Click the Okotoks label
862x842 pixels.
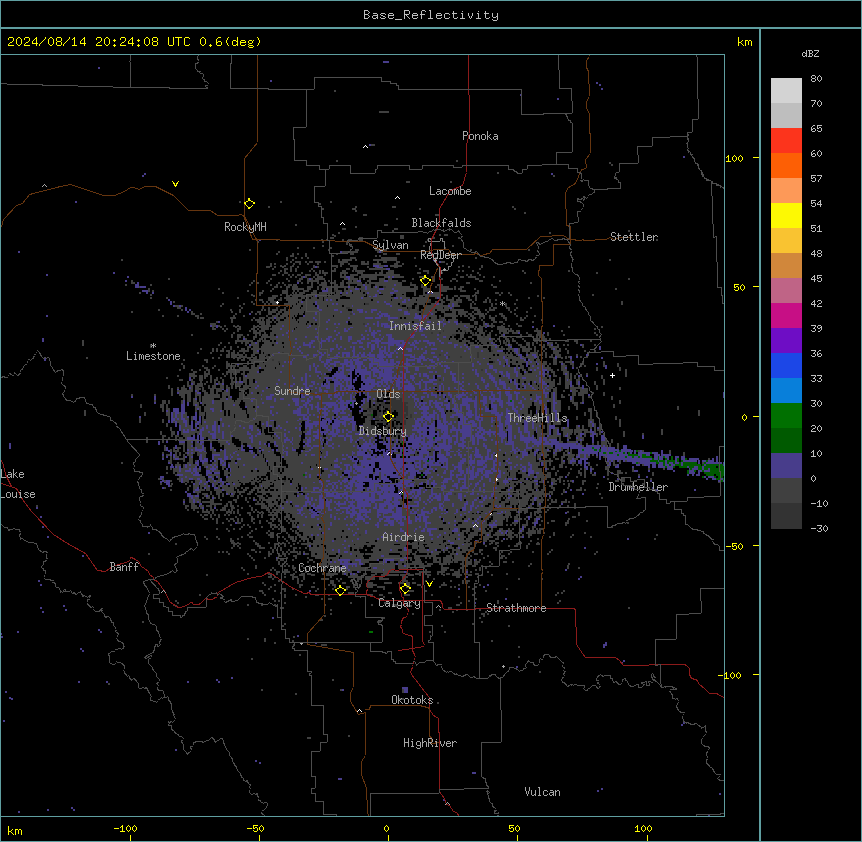click(x=412, y=700)
